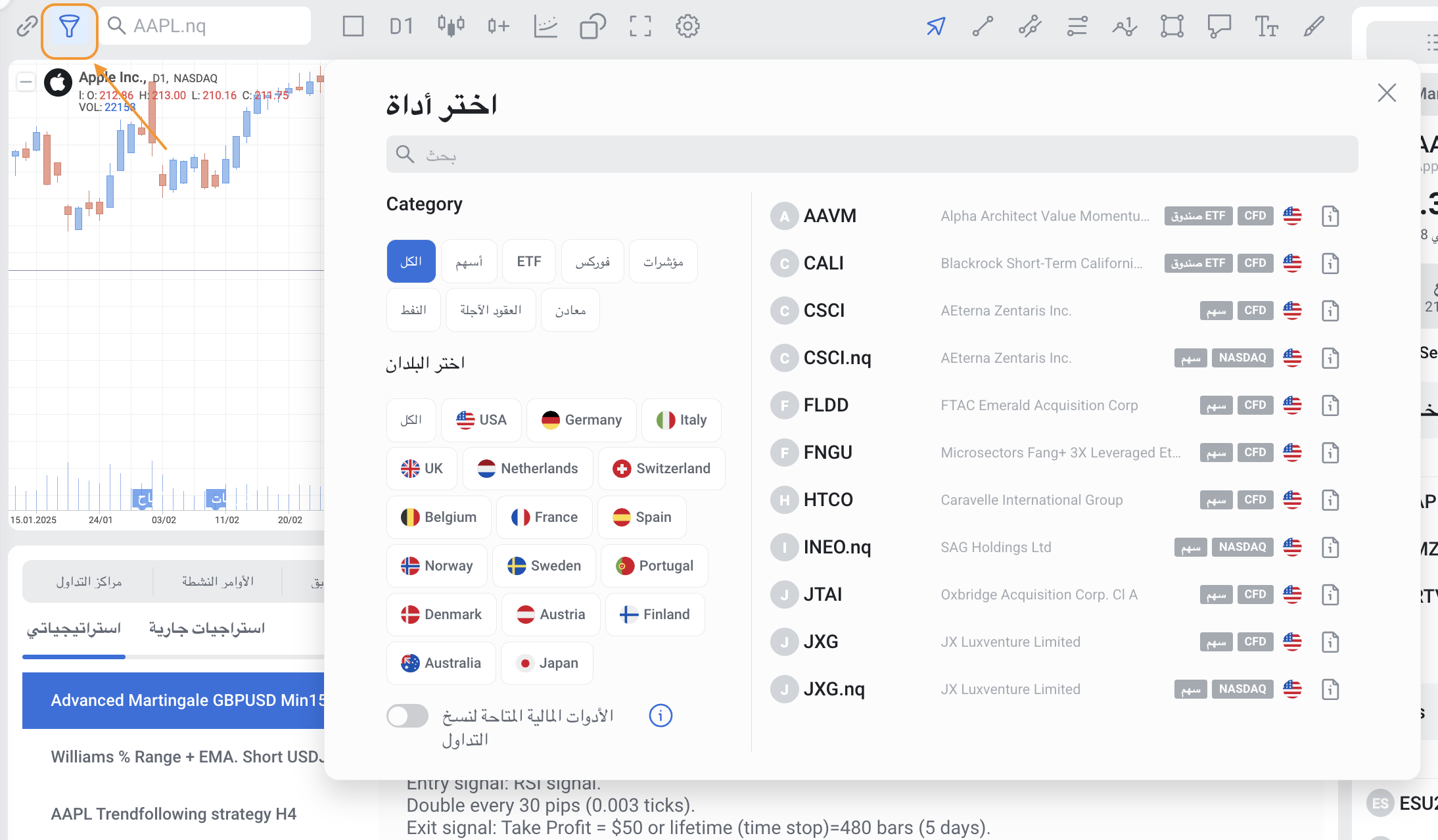This screenshot has width=1438, height=840.
Task: Select the trend line drawing tool
Action: click(x=983, y=27)
